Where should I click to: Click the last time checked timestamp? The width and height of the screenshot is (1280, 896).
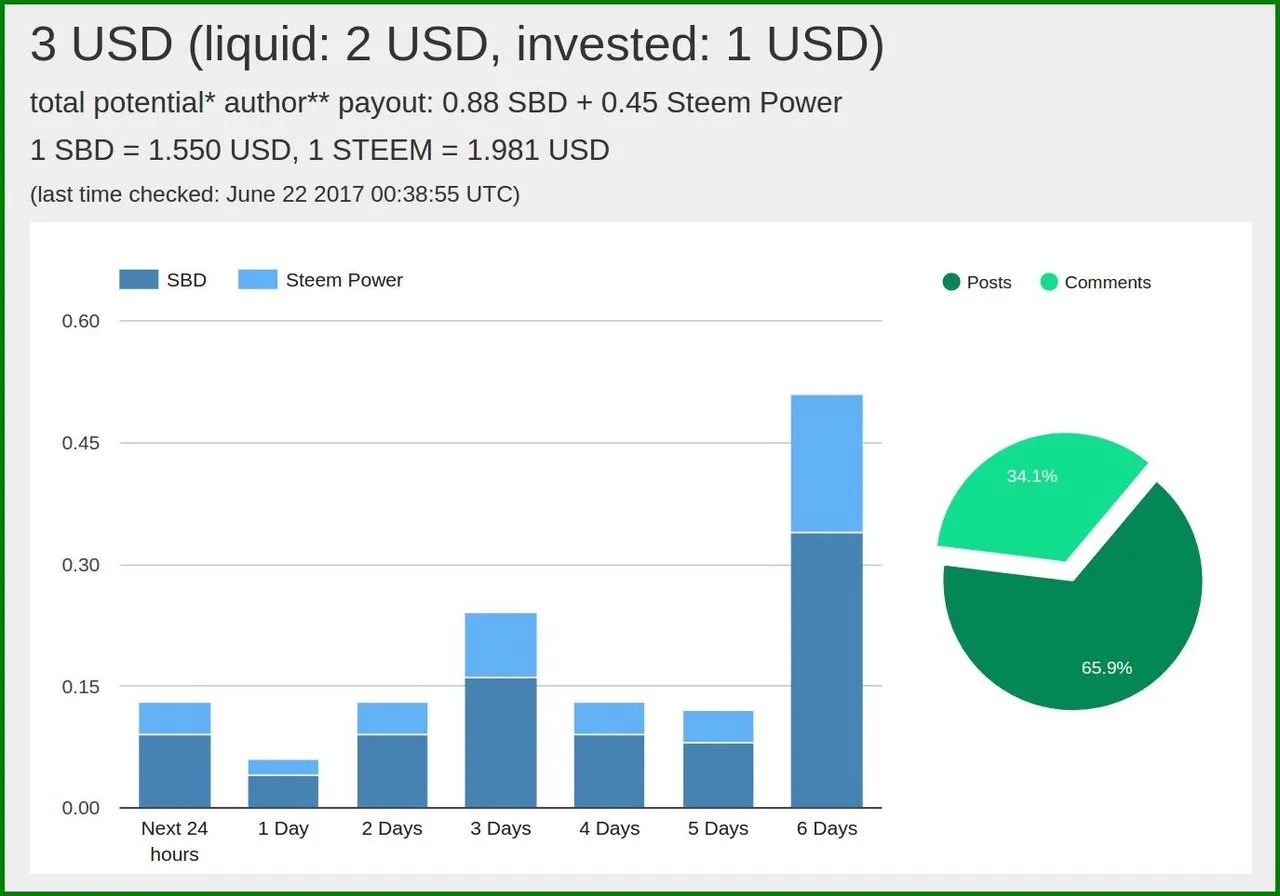coord(275,194)
